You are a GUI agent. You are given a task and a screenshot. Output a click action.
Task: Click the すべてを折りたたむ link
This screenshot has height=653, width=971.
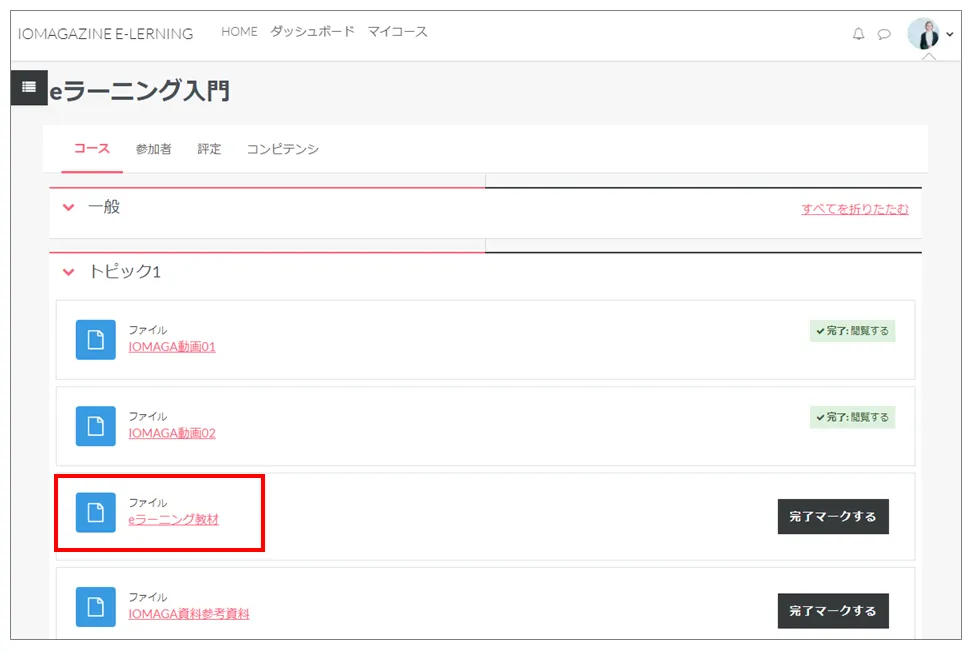pyautogui.click(x=854, y=210)
